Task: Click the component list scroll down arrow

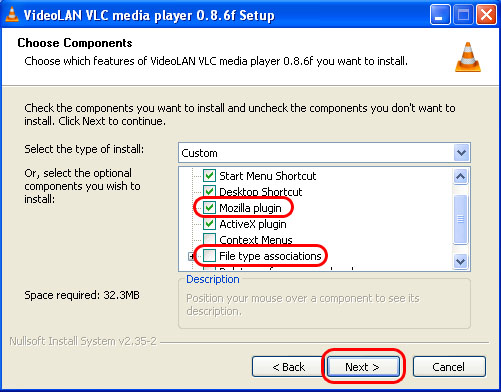Action: [460, 261]
